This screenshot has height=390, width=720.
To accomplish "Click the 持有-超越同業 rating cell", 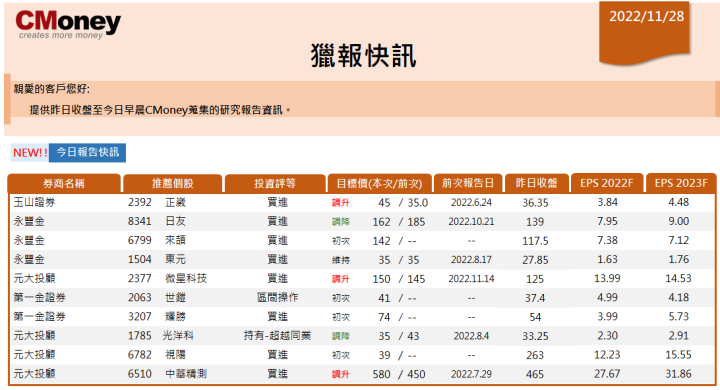I will coord(277,336).
